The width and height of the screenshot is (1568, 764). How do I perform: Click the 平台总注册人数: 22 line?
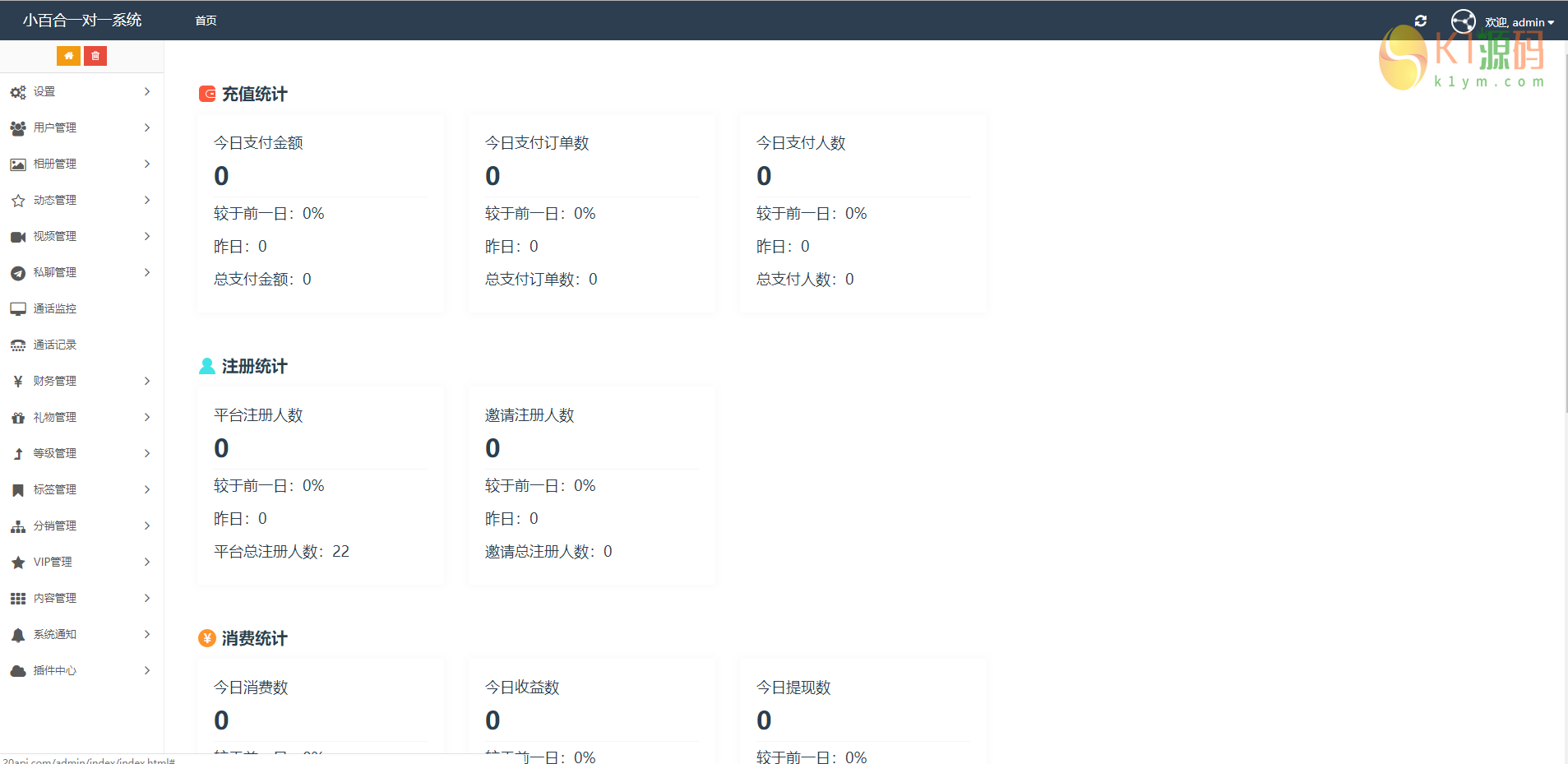tap(281, 551)
